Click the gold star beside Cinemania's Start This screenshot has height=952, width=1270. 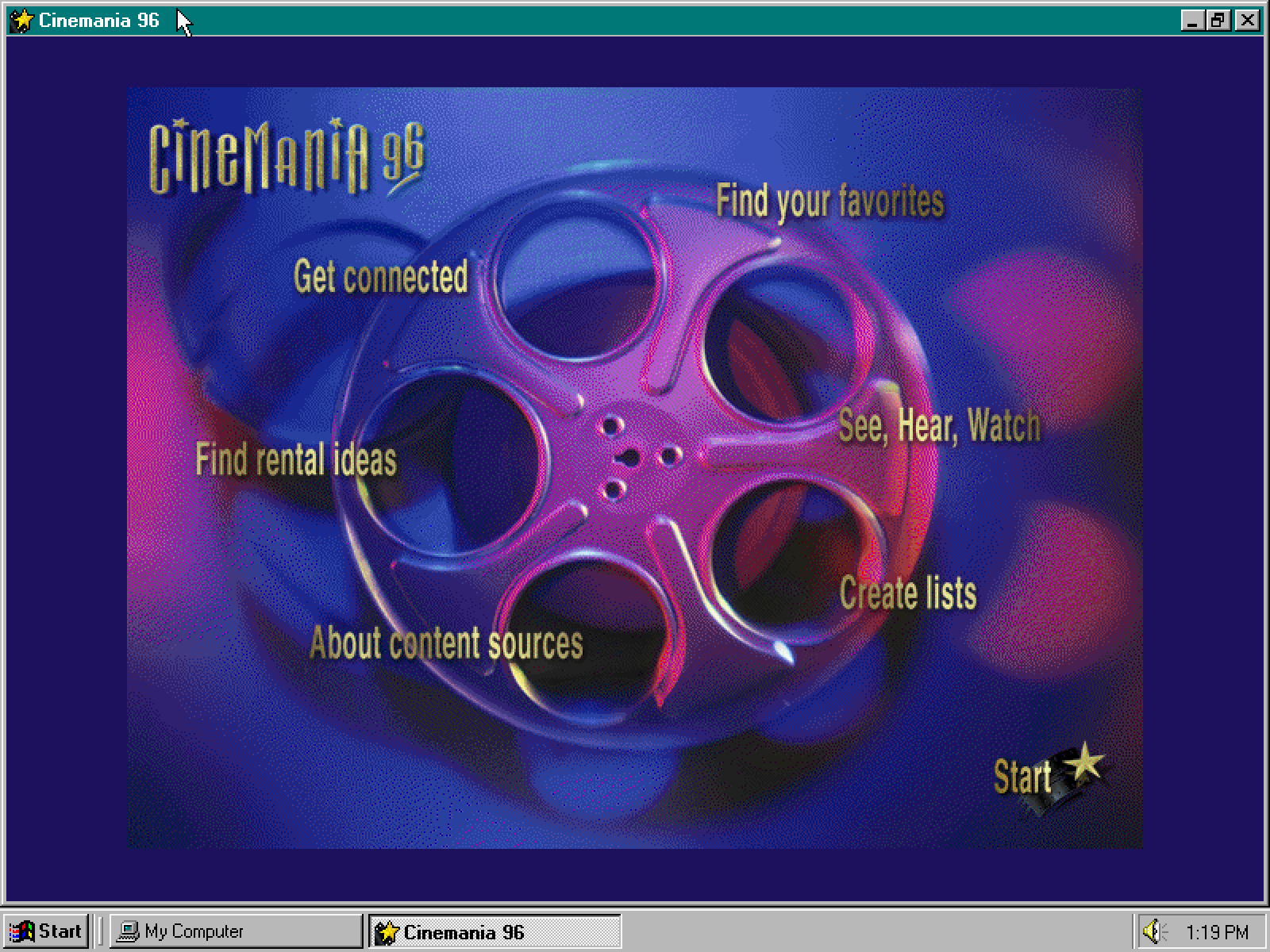(x=1083, y=763)
